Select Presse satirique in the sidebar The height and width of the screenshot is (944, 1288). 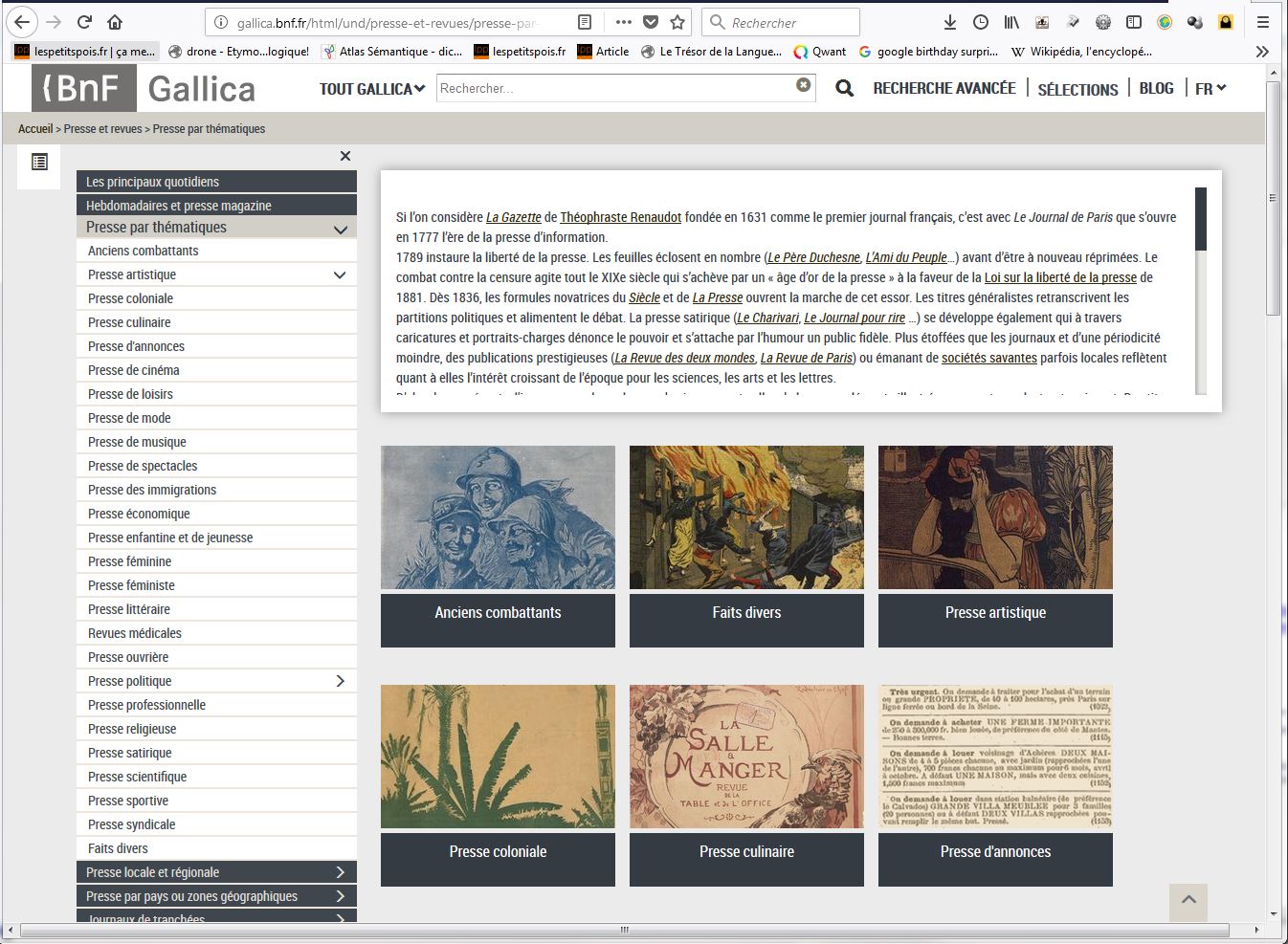(130, 753)
